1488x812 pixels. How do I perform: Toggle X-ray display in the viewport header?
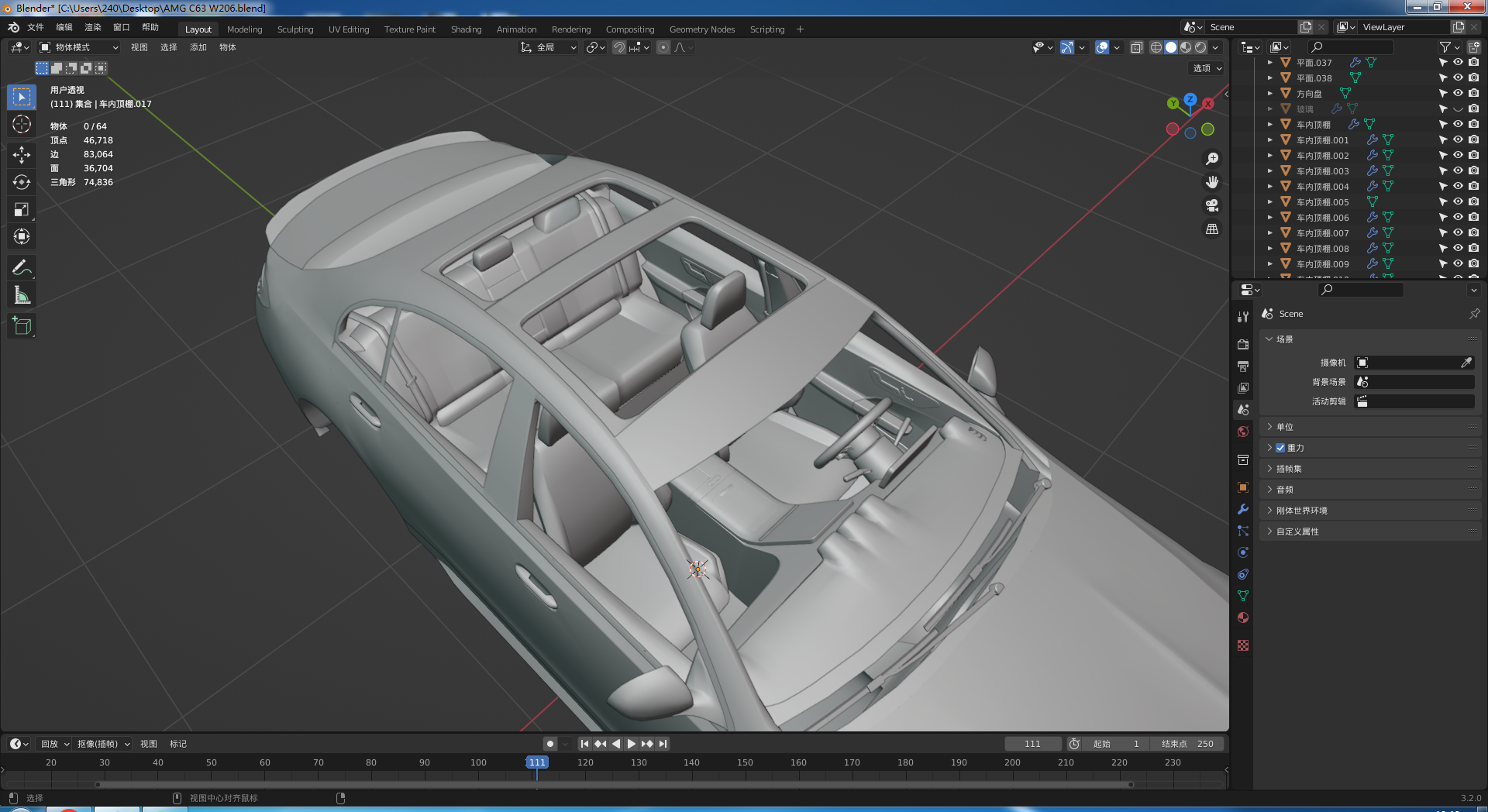click(x=1136, y=47)
